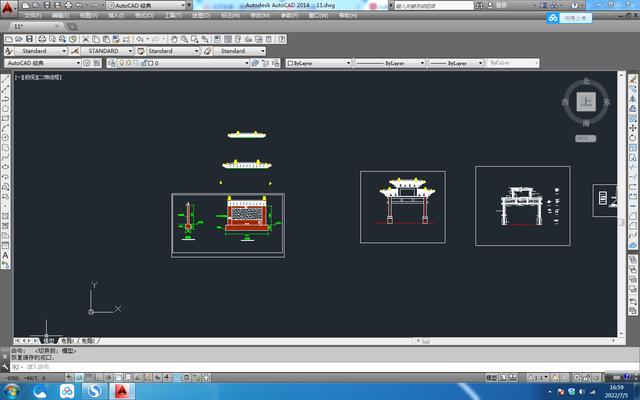
Task: Click the Circle draw tool
Action: (x=6, y=137)
